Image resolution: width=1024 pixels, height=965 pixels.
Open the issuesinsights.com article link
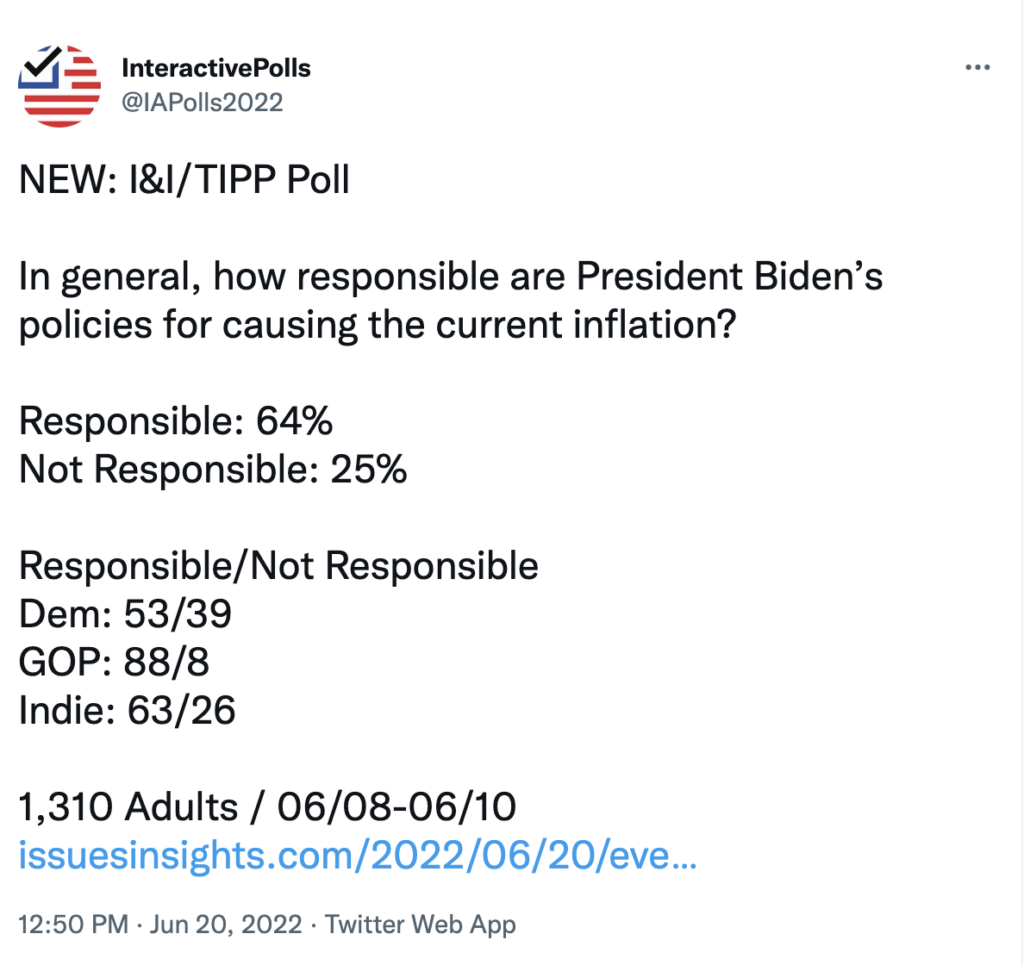click(358, 858)
